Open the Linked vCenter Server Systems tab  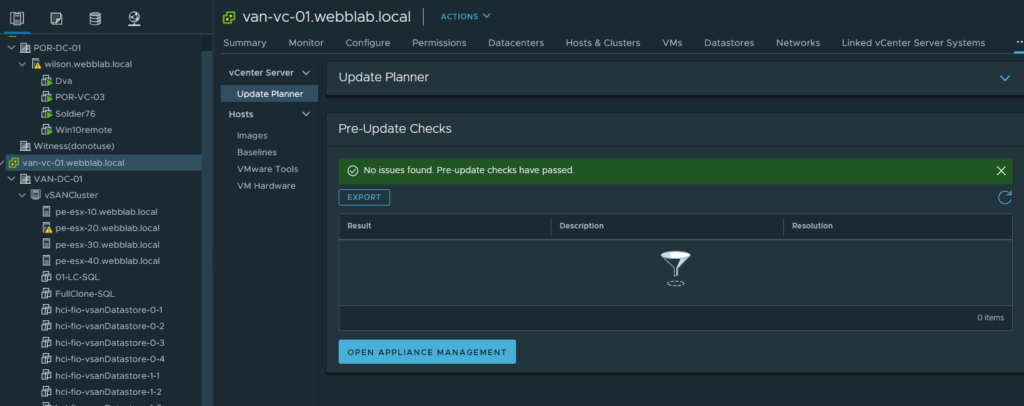click(913, 43)
